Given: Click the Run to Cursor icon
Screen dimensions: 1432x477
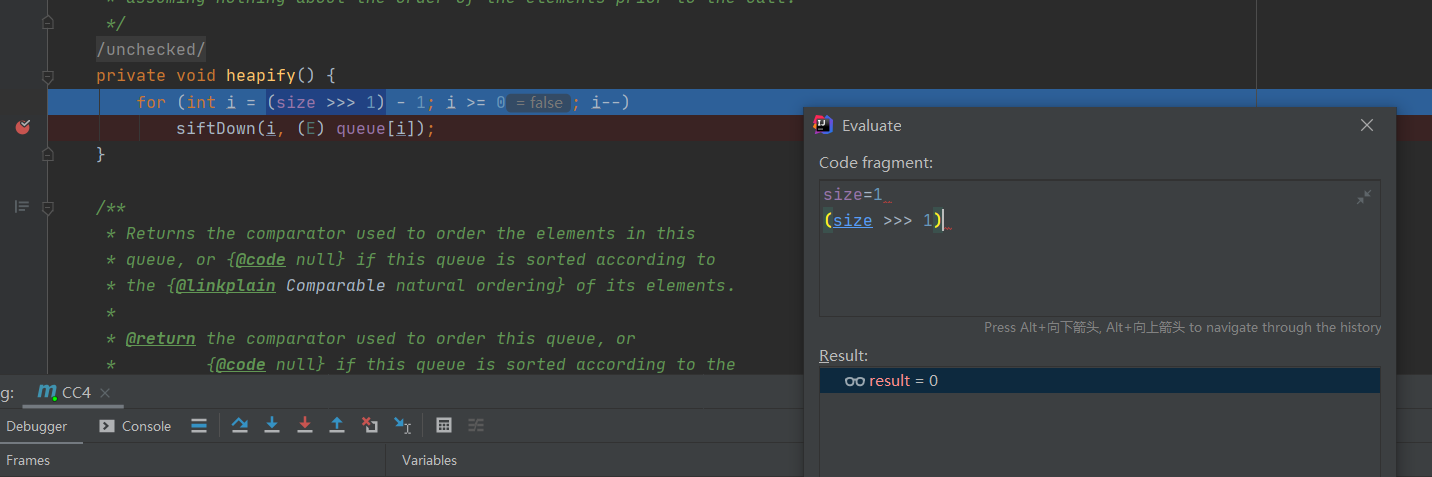Looking at the screenshot, I should [x=403, y=425].
